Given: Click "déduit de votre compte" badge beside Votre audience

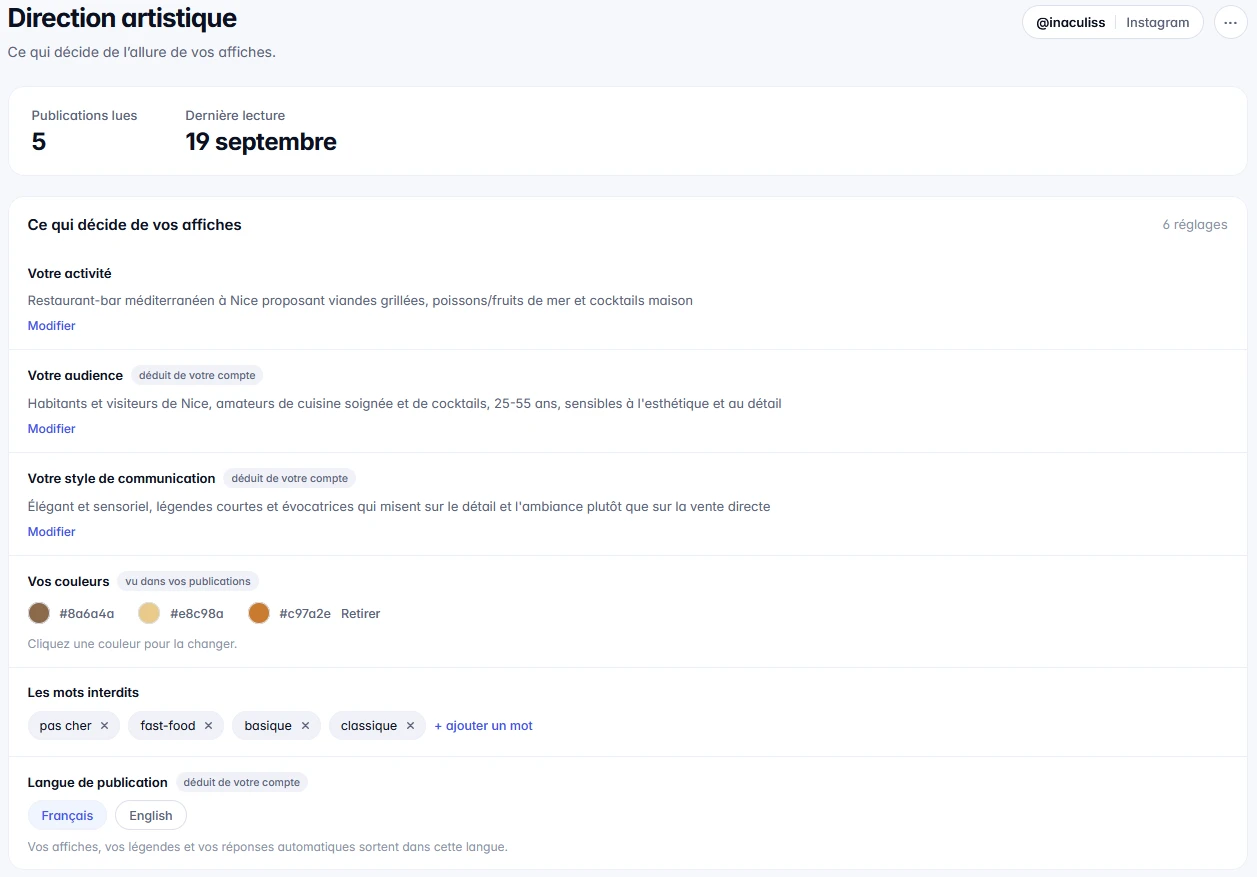Looking at the screenshot, I should tap(197, 376).
